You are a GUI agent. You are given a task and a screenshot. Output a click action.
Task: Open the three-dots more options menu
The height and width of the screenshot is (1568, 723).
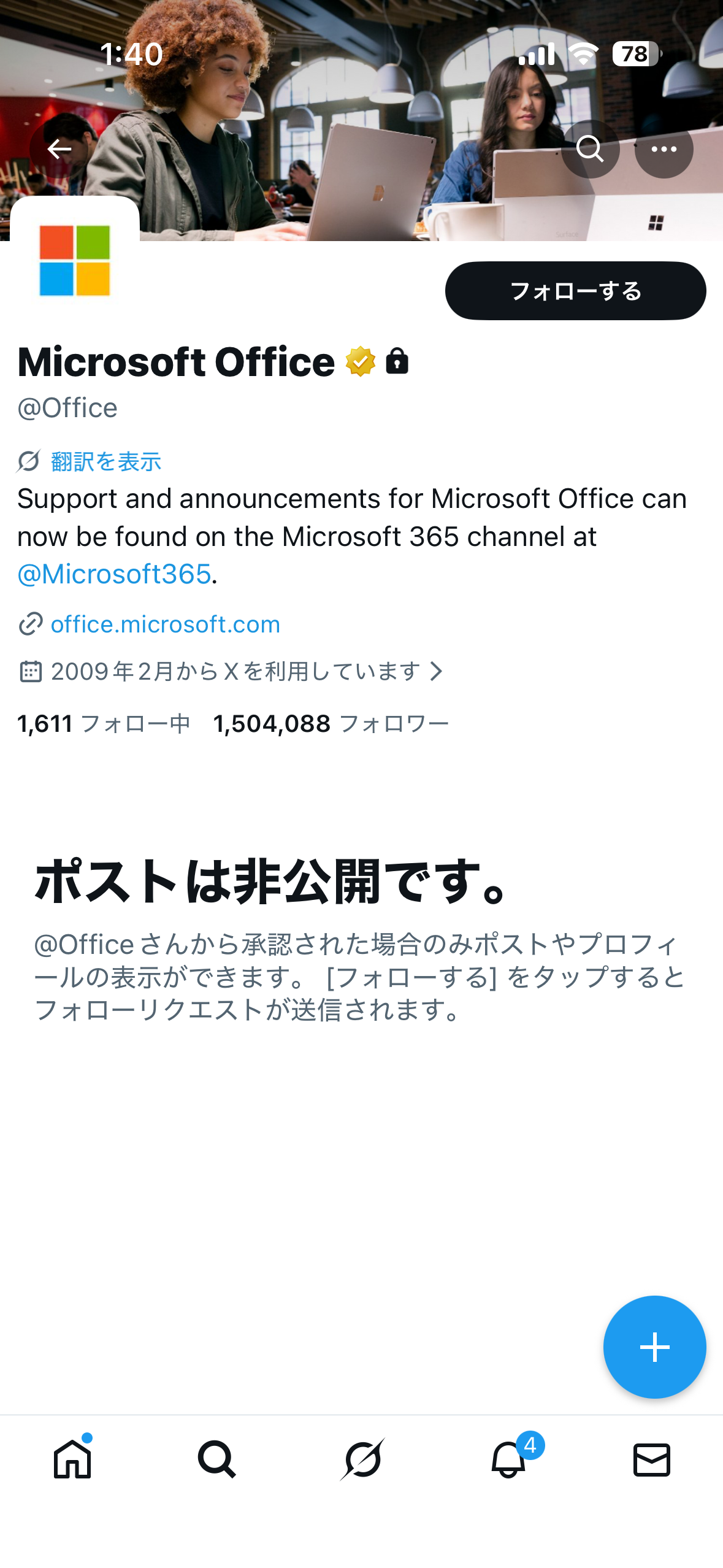pos(664,149)
